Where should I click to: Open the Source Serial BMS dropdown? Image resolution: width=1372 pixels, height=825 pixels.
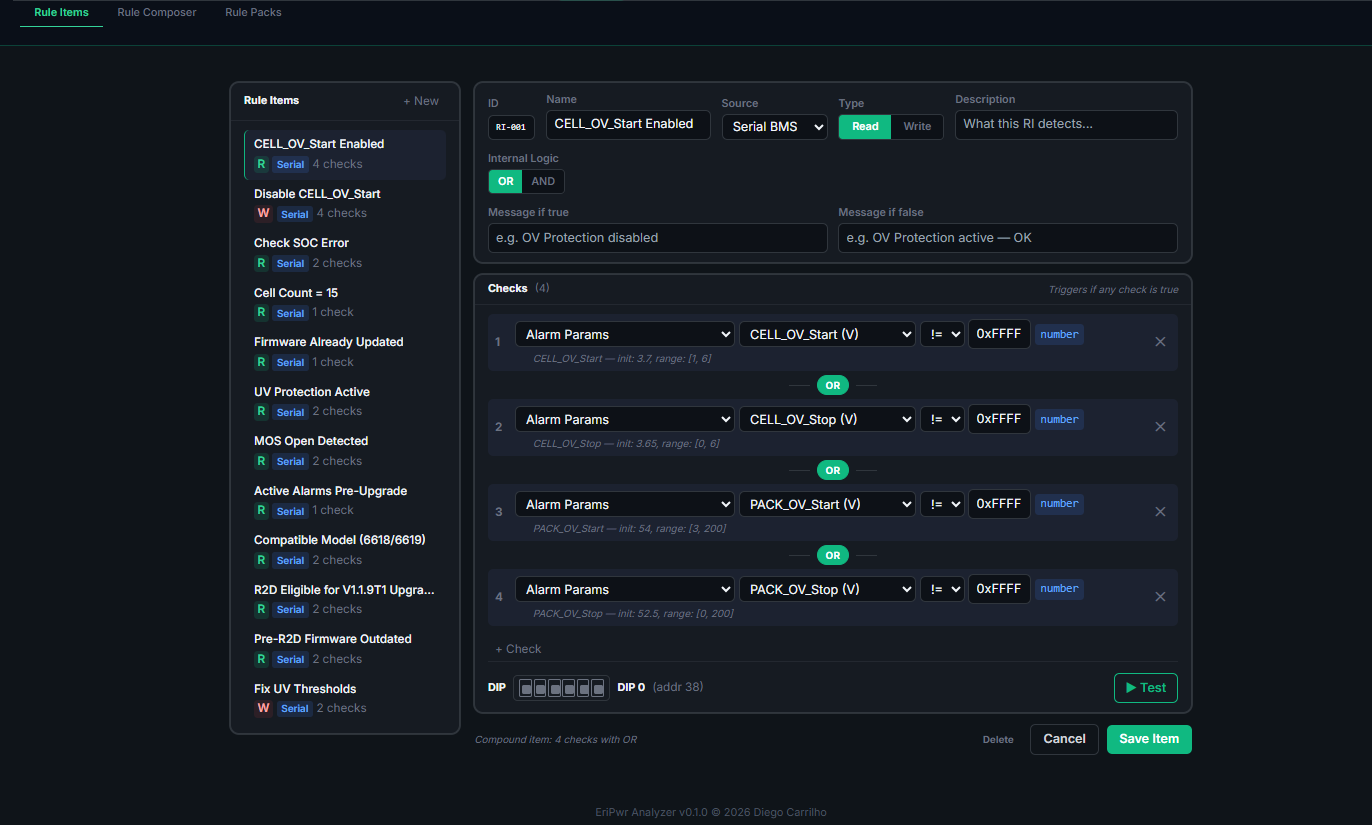click(774, 127)
